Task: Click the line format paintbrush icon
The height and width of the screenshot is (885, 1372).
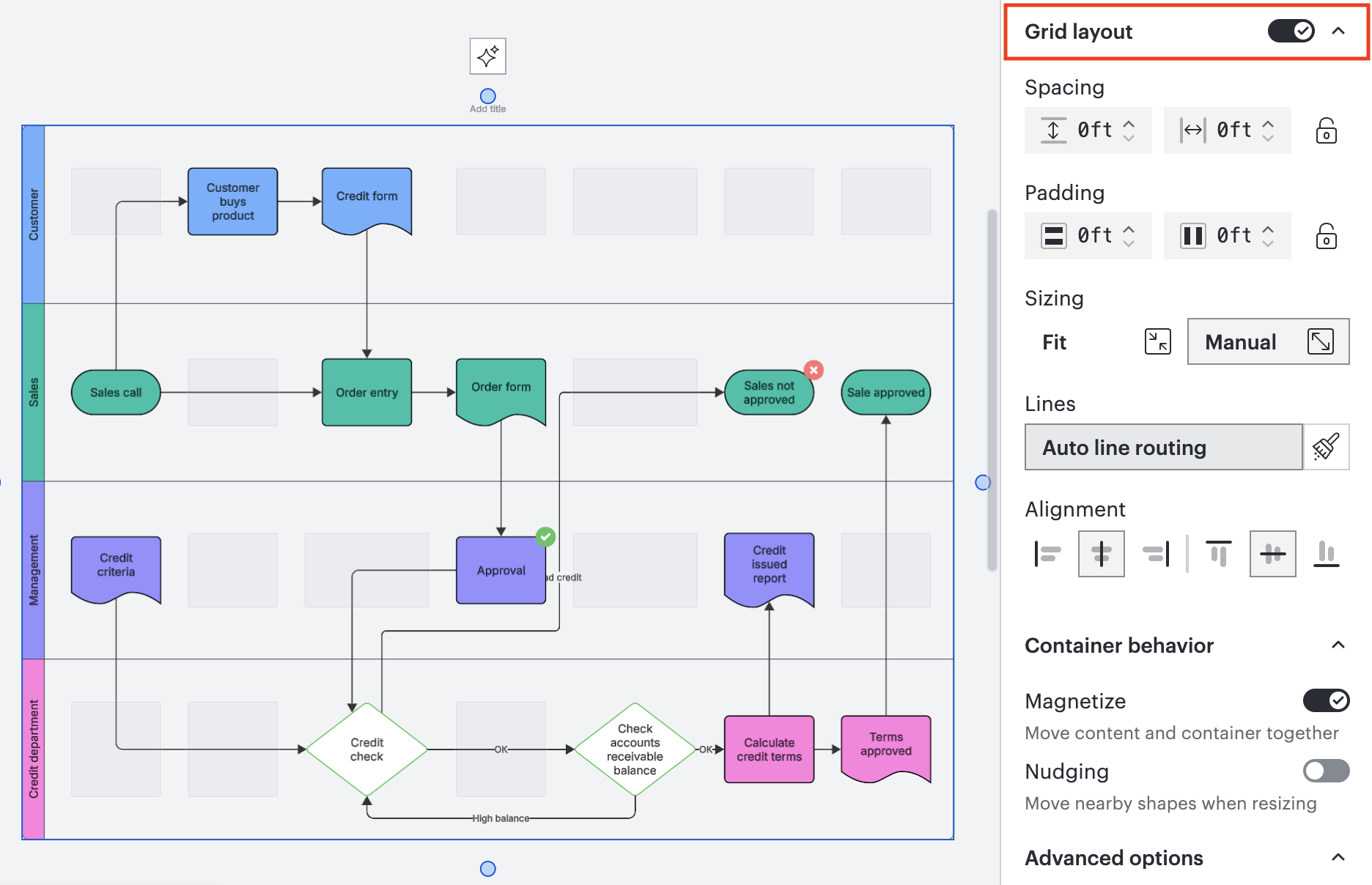Action: coord(1326,447)
